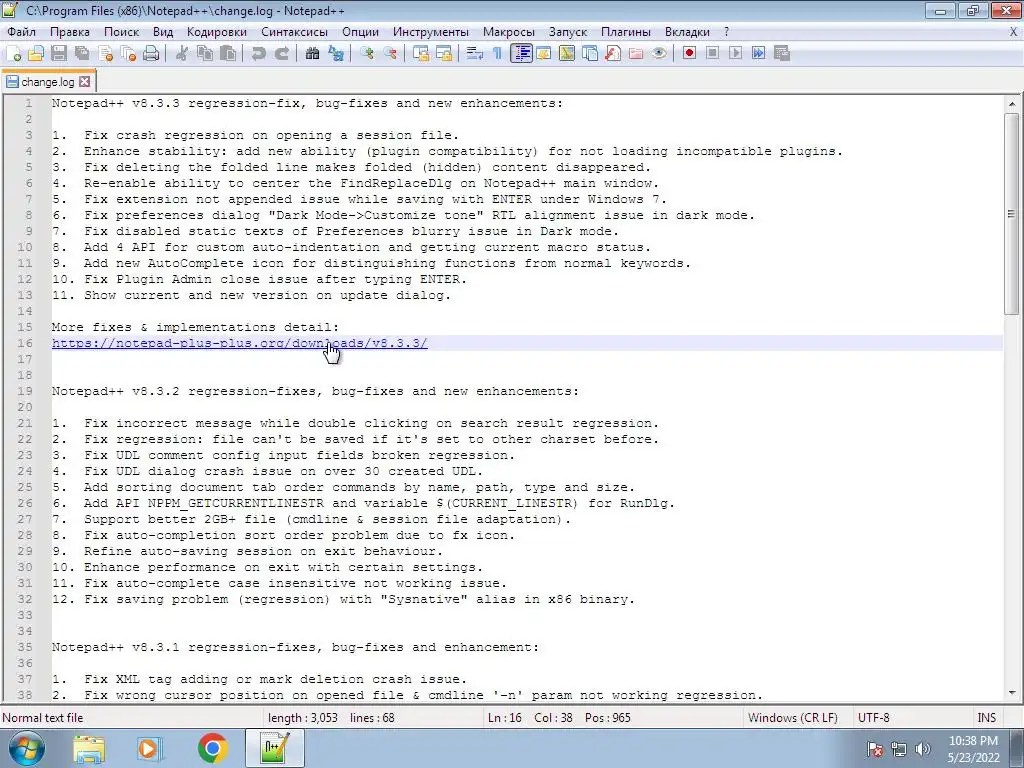Viewport: 1024px width, 768px height.
Task: Click the volume speaker tray icon
Action: [923, 749]
